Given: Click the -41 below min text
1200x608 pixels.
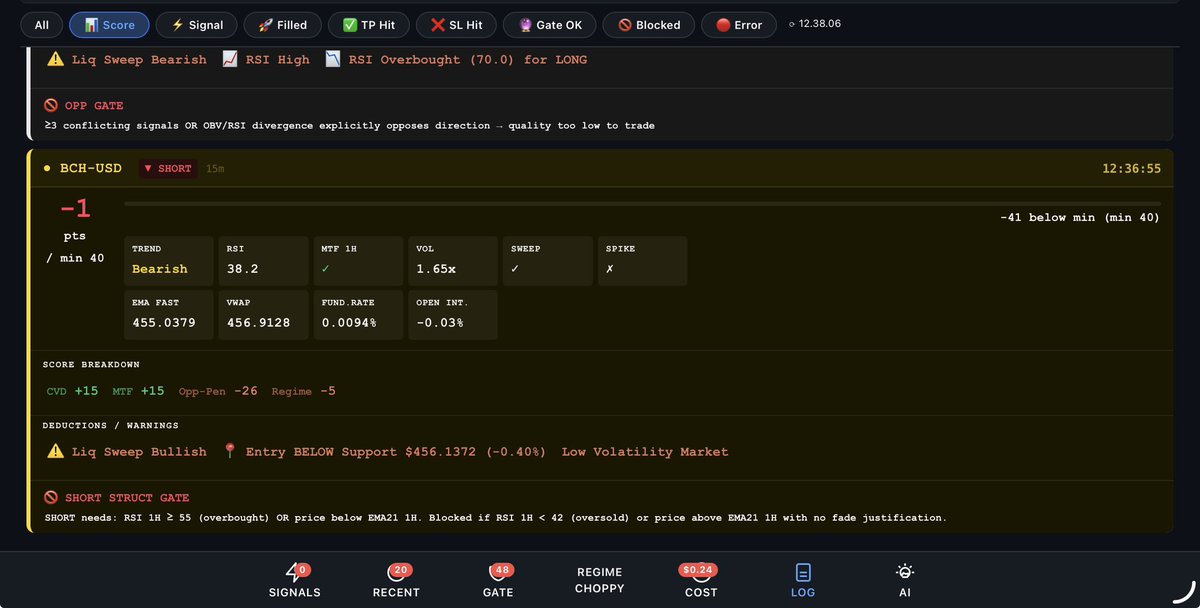Looking at the screenshot, I should coord(1080,217).
